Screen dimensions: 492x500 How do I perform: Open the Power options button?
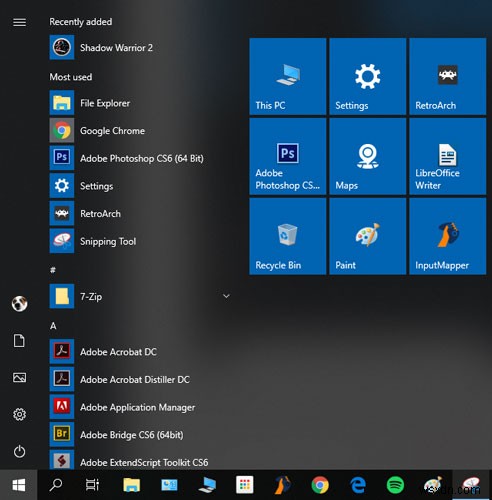(x=19, y=452)
